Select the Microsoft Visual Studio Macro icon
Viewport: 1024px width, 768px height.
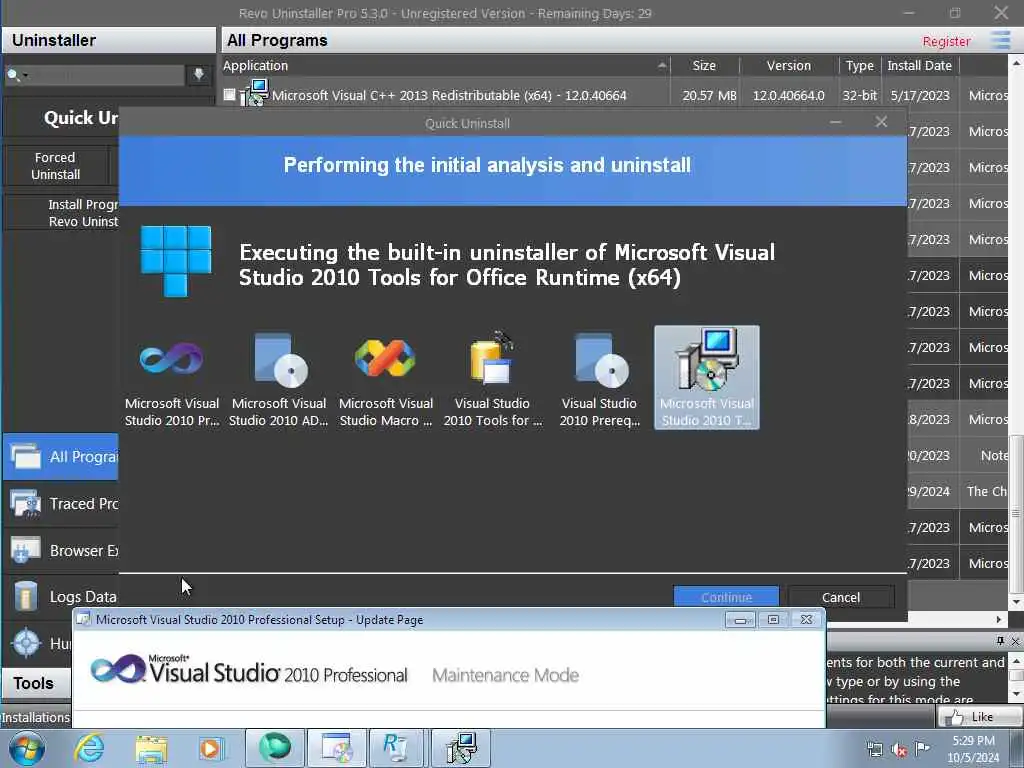click(385, 379)
